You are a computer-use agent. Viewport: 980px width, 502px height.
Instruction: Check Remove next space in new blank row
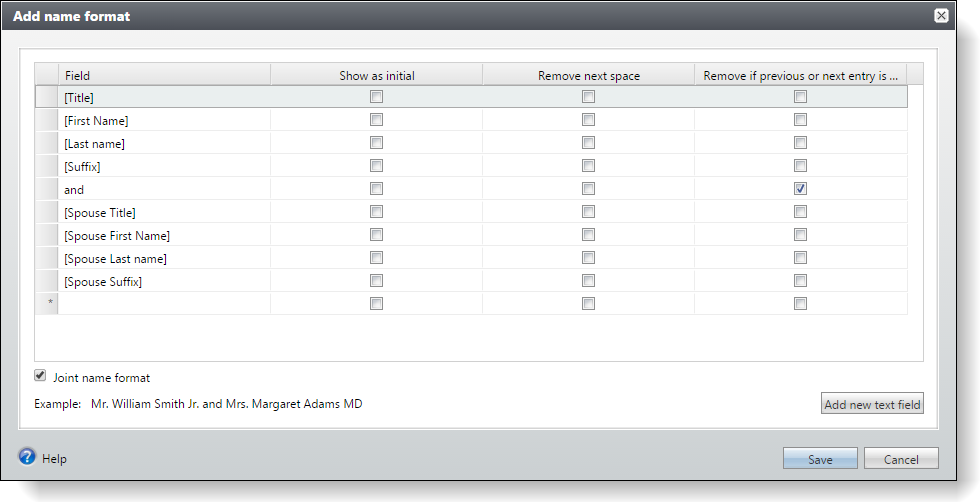pyautogui.click(x=588, y=304)
